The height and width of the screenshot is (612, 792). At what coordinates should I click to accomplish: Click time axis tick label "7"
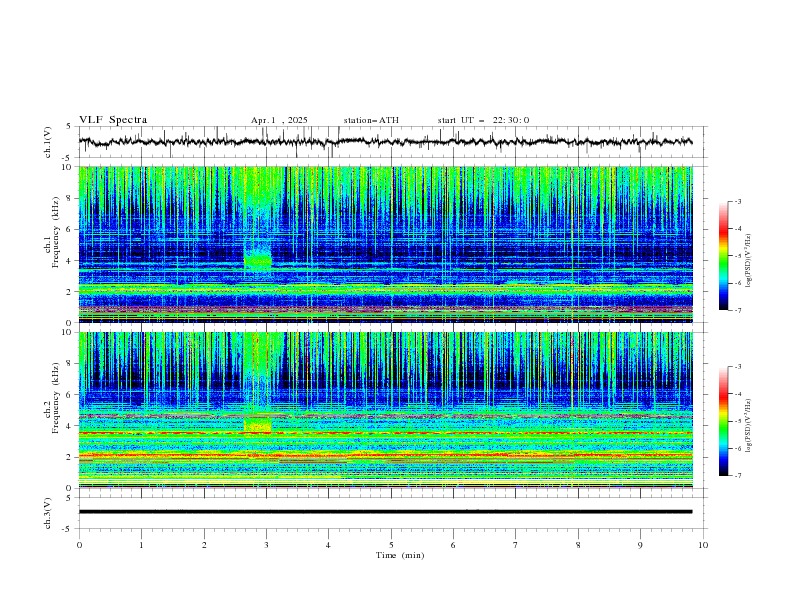point(516,545)
